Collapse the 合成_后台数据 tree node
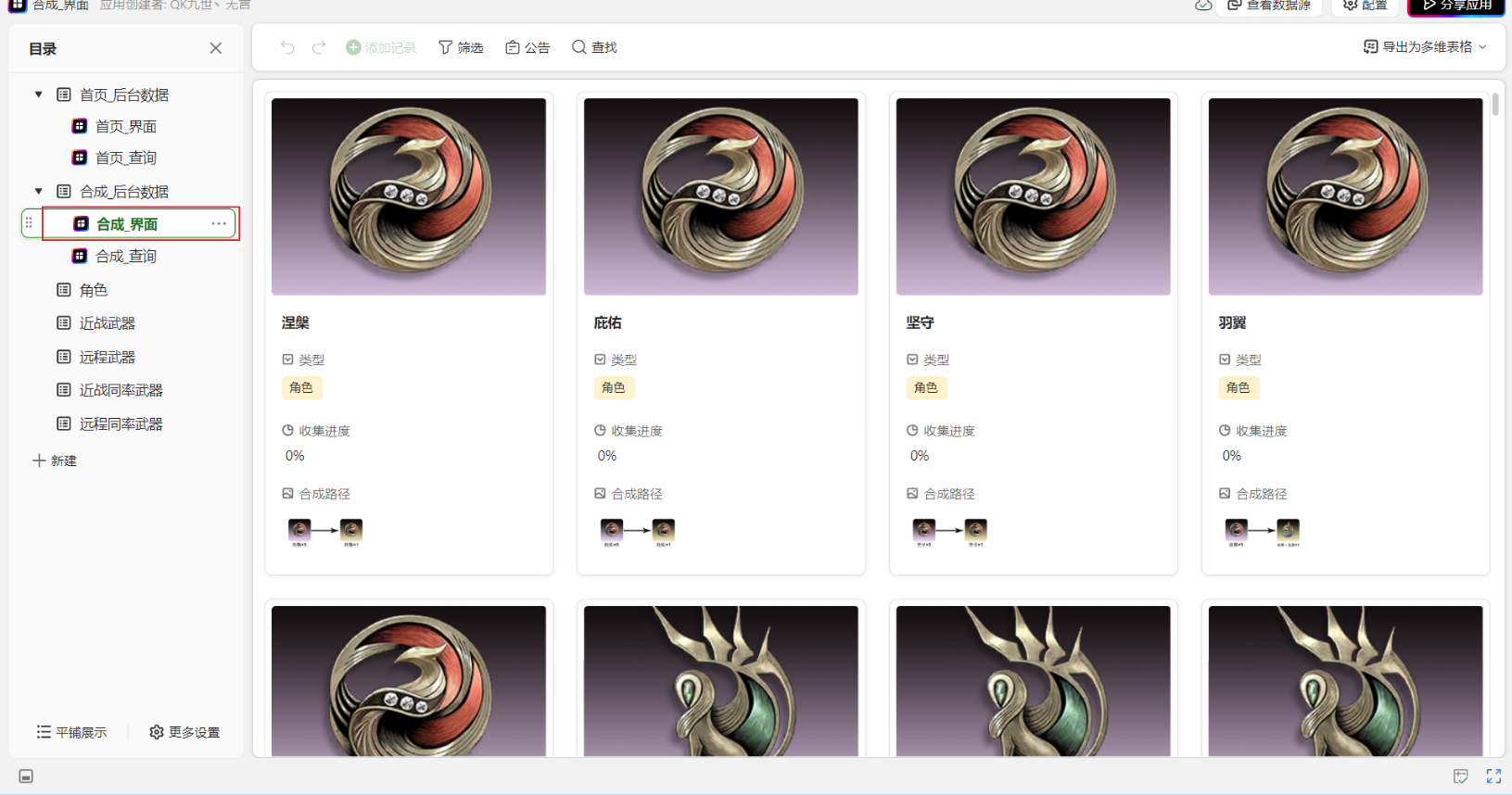This screenshot has width=1512, height=795. [38, 191]
